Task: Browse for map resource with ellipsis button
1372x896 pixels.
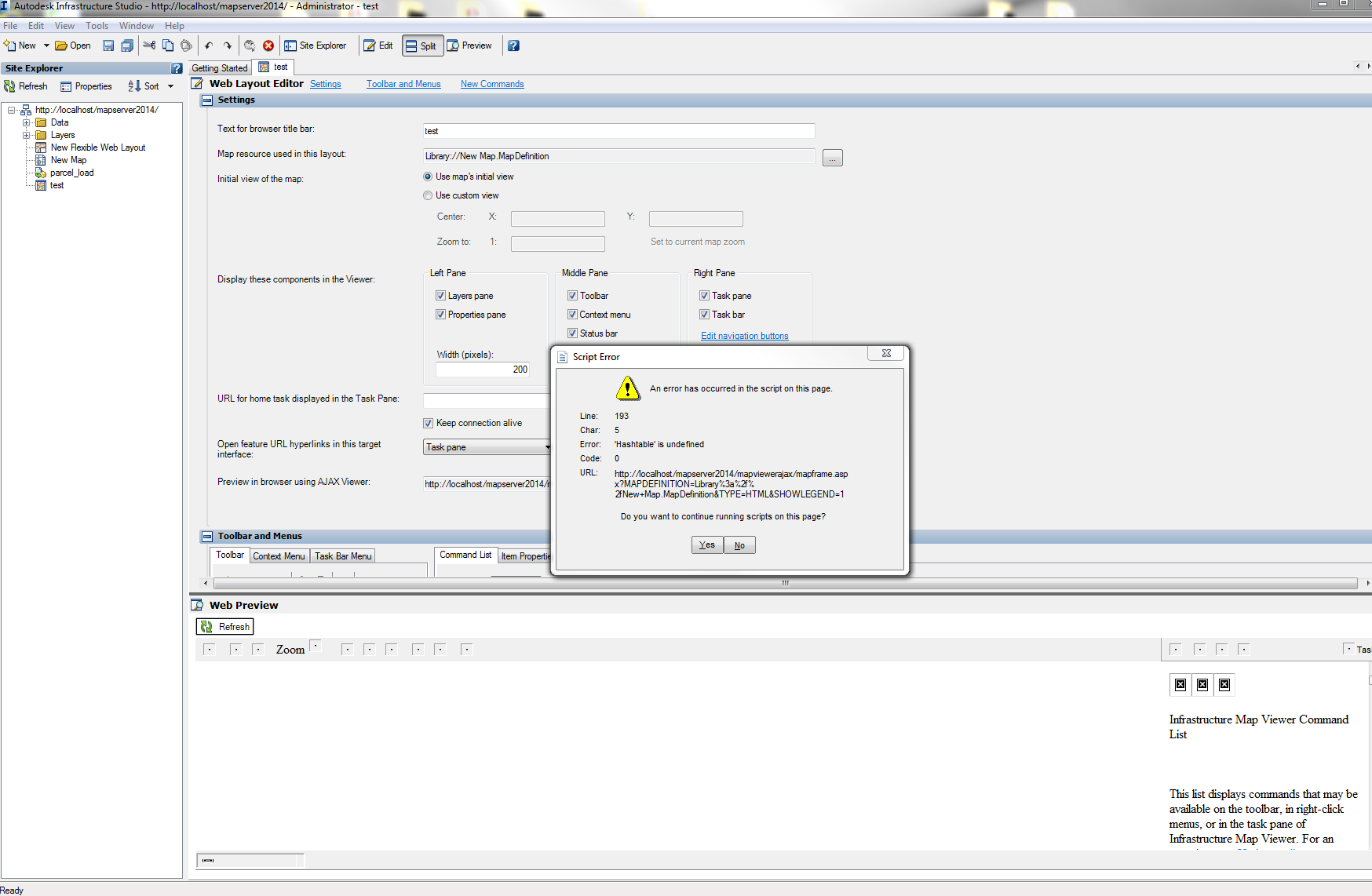Action: (x=833, y=158)
